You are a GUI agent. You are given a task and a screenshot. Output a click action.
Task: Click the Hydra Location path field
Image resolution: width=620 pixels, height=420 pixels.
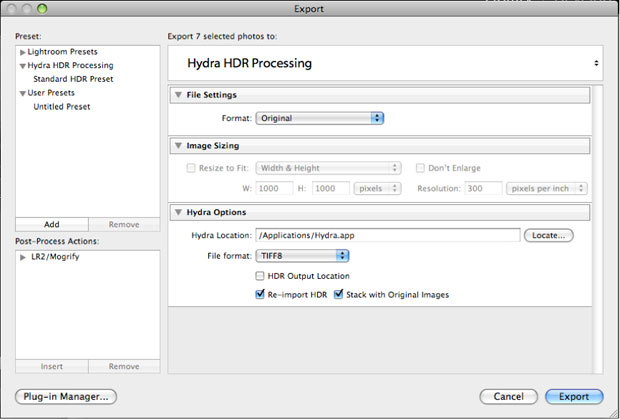click(388, 235)
